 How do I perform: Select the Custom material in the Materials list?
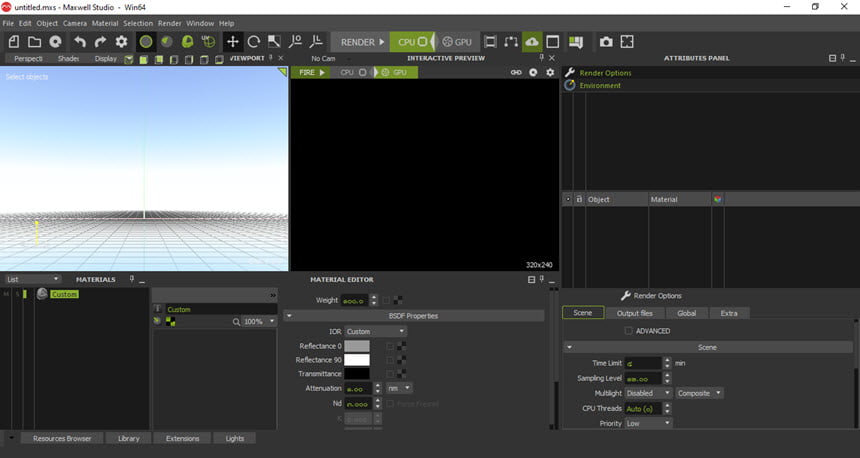[x=64, y=295]
